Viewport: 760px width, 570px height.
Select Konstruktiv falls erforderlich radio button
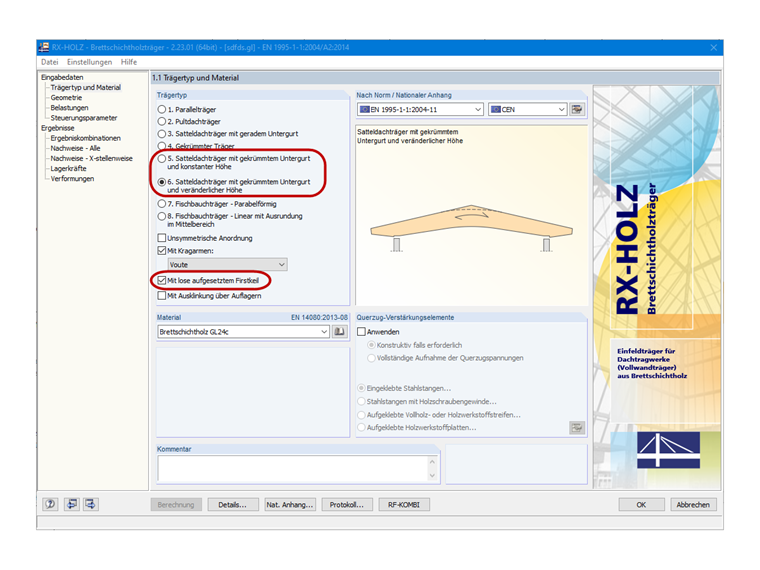point(371,345)
